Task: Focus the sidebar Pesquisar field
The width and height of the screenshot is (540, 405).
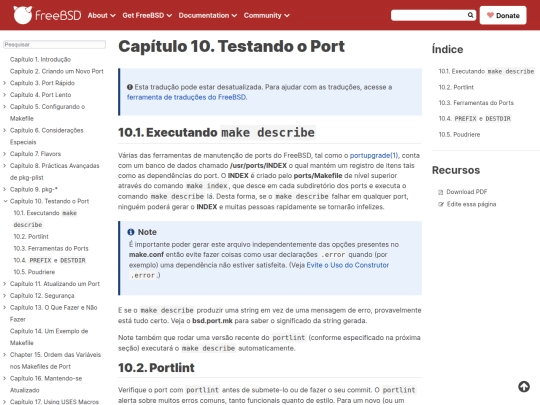Action: click(54, 44)
